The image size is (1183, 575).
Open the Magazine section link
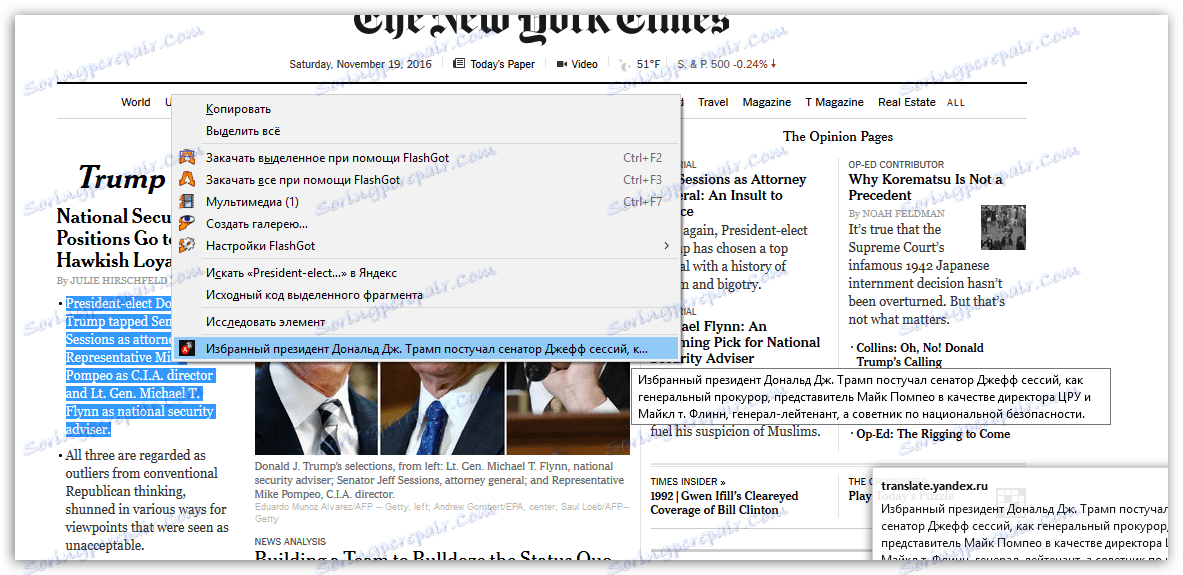coord(767,102)
